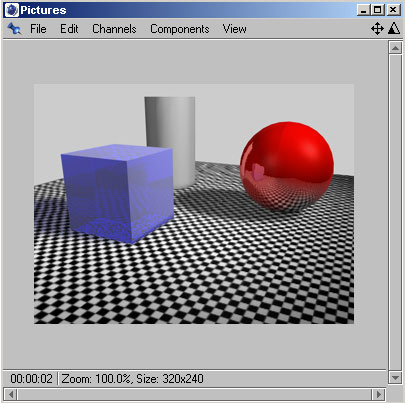Open the Channels menu

pyautogui.click(x=114, y=29)
